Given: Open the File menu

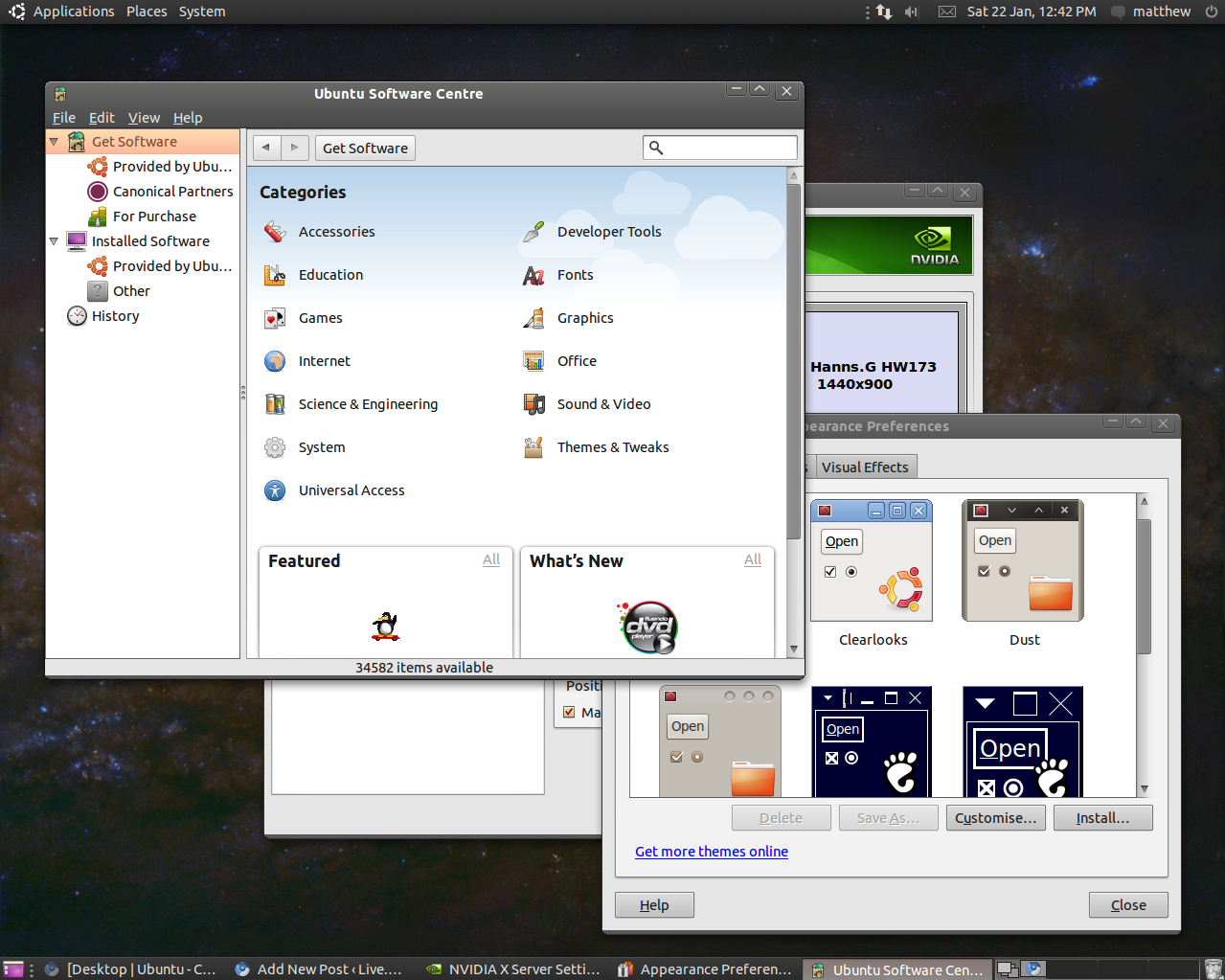Looking at the screenshot, I should click(x=64, y=118).
